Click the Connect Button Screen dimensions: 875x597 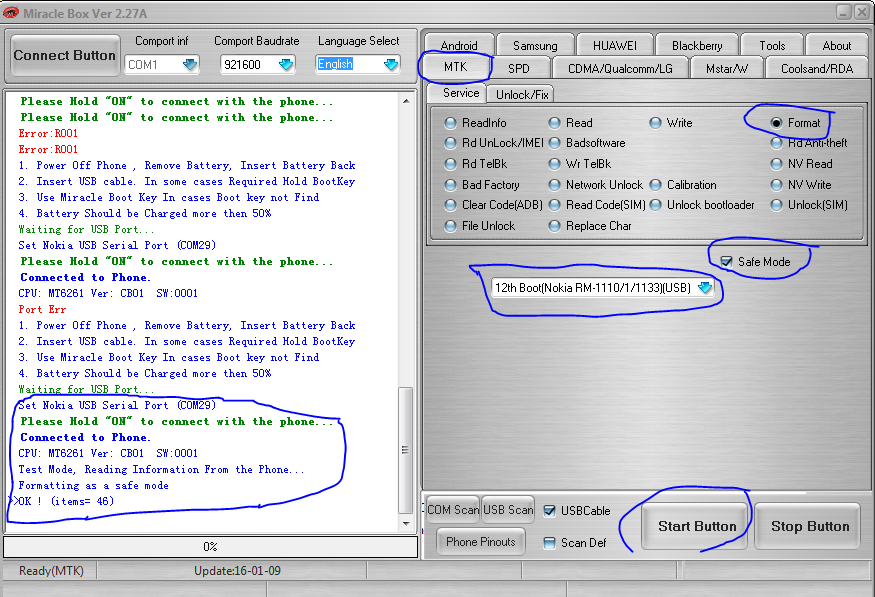point(65,55)
